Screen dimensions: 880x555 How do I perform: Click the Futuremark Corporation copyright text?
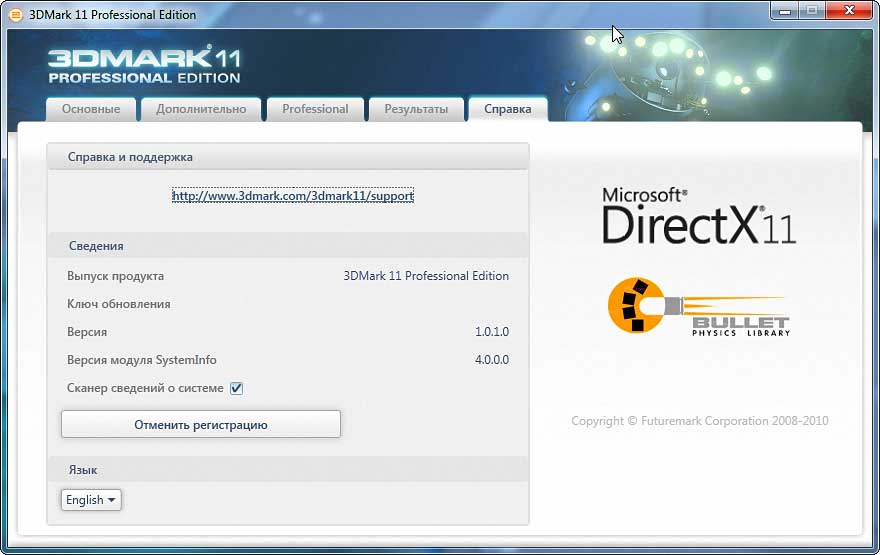699,421
